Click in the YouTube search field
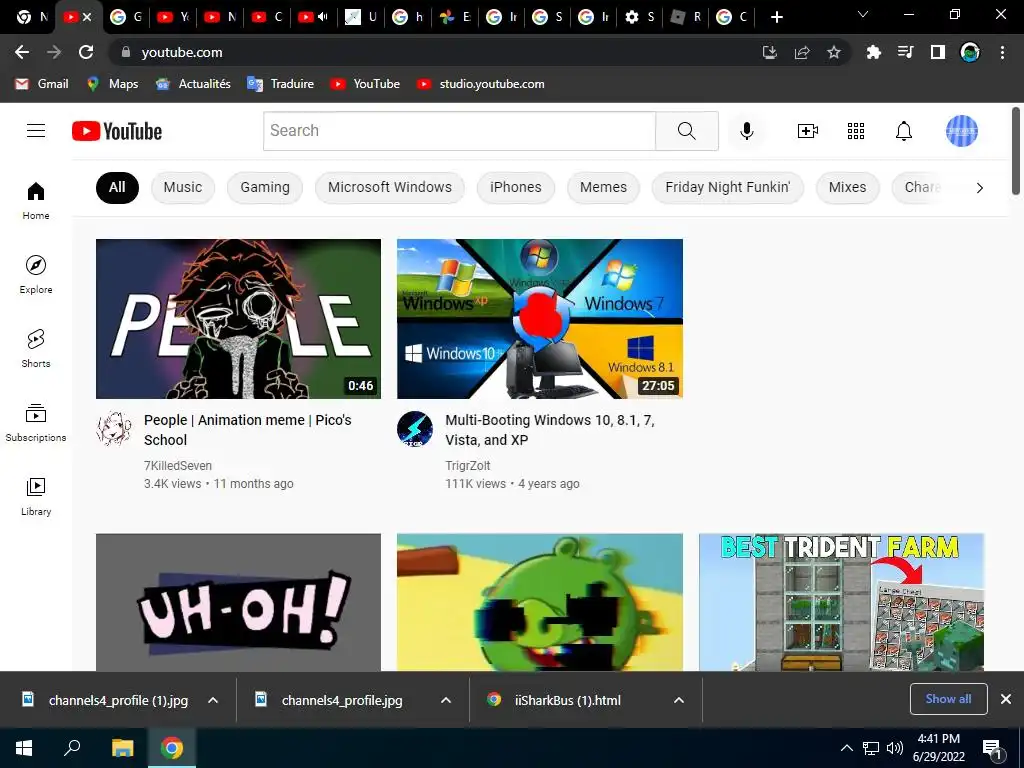The height and width of the screenshot is (768, 1024). [459, 131]
